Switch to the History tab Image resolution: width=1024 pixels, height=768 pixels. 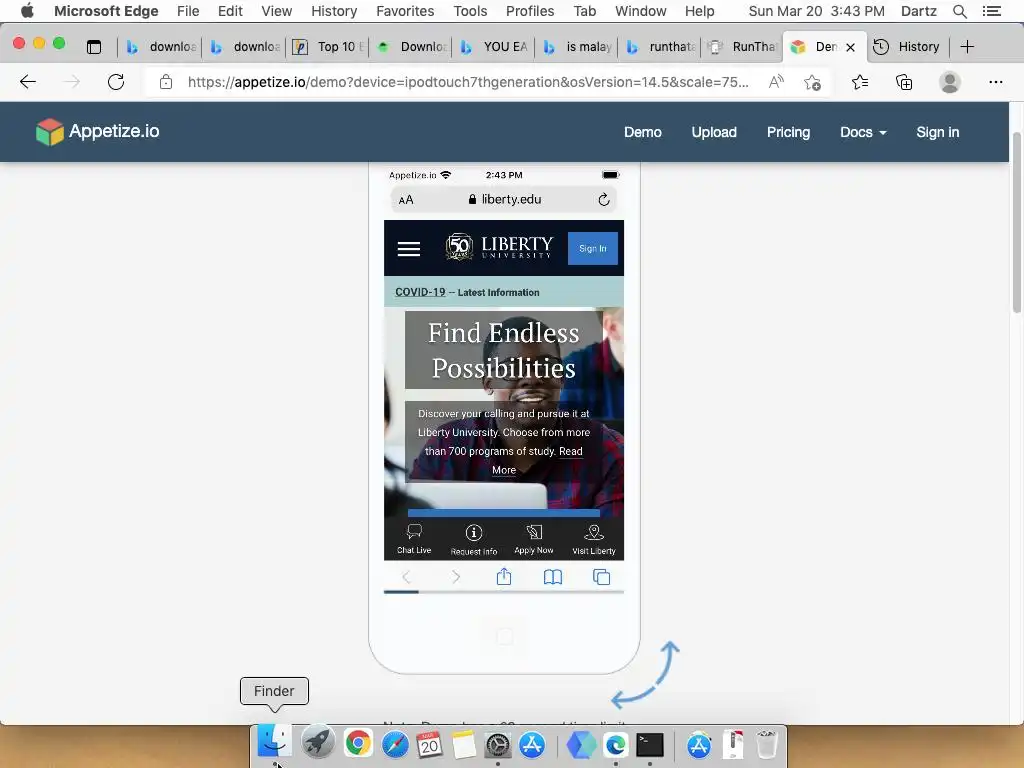910,46
